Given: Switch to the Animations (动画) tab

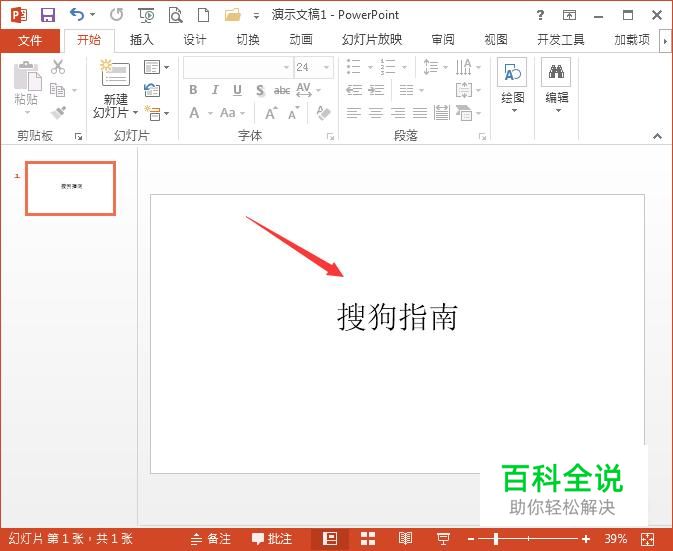Looking at the screenshot, I should 301,40.
